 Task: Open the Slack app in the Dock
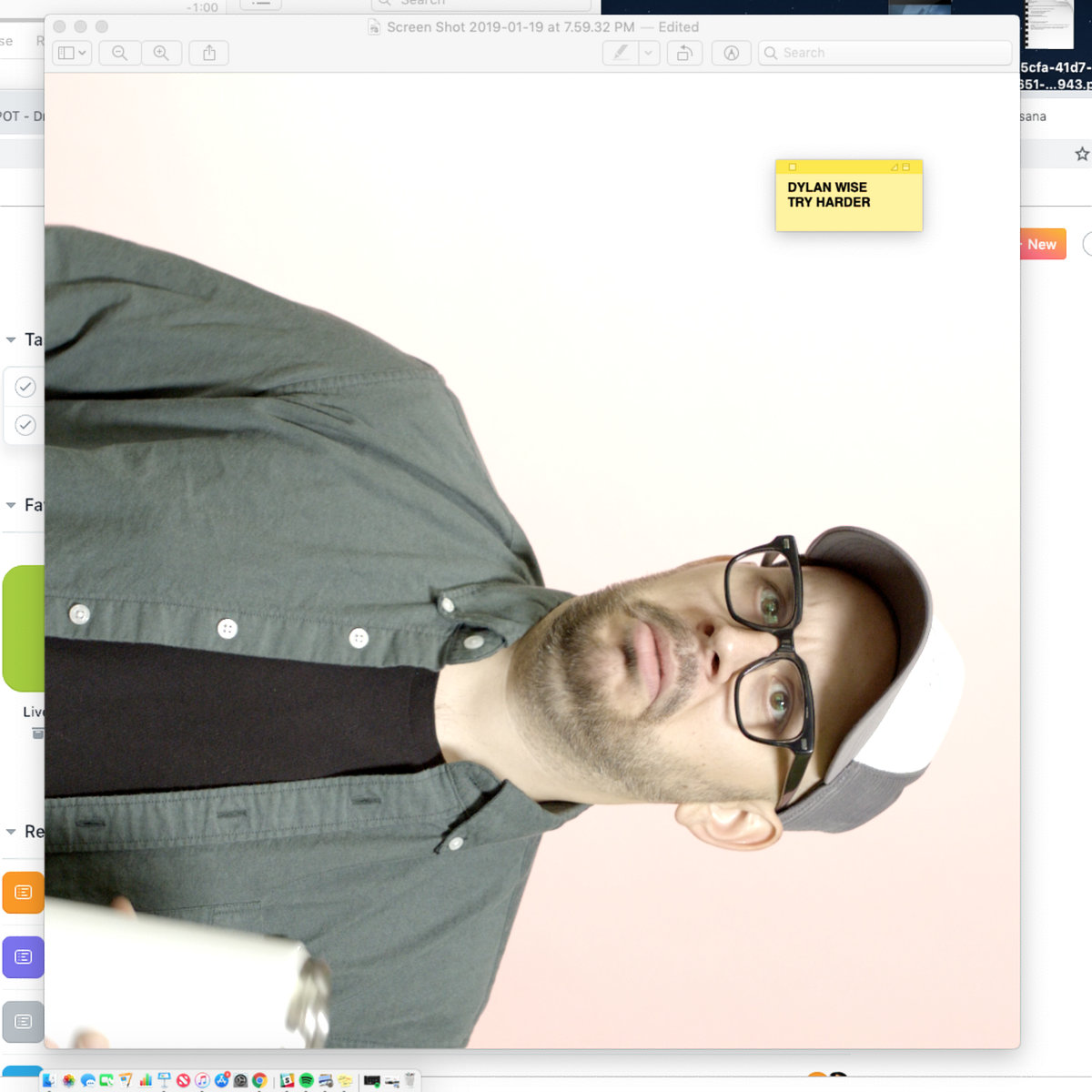click(x=288, y=1080)
